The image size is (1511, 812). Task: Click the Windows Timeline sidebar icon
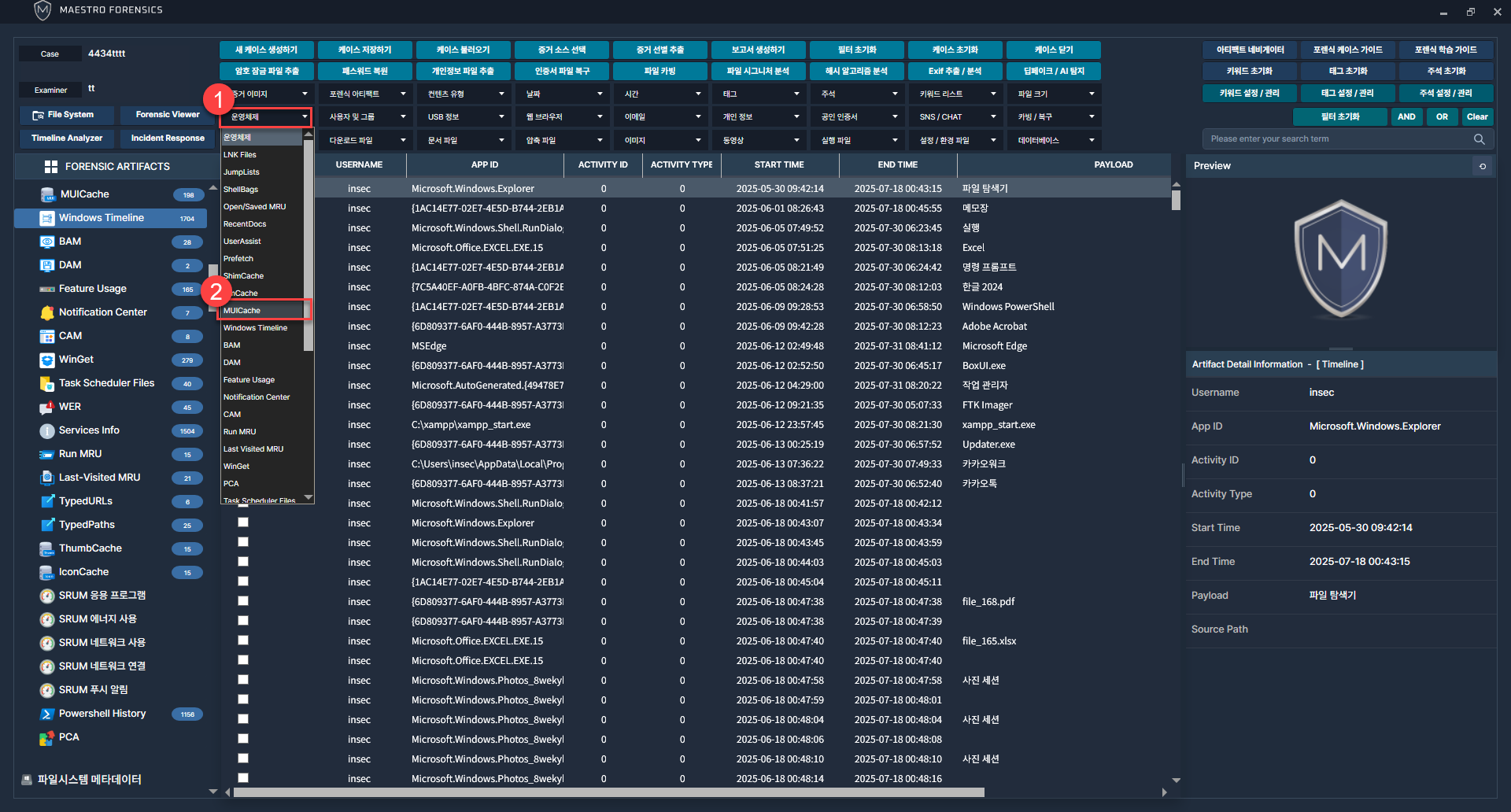point(47,218)
